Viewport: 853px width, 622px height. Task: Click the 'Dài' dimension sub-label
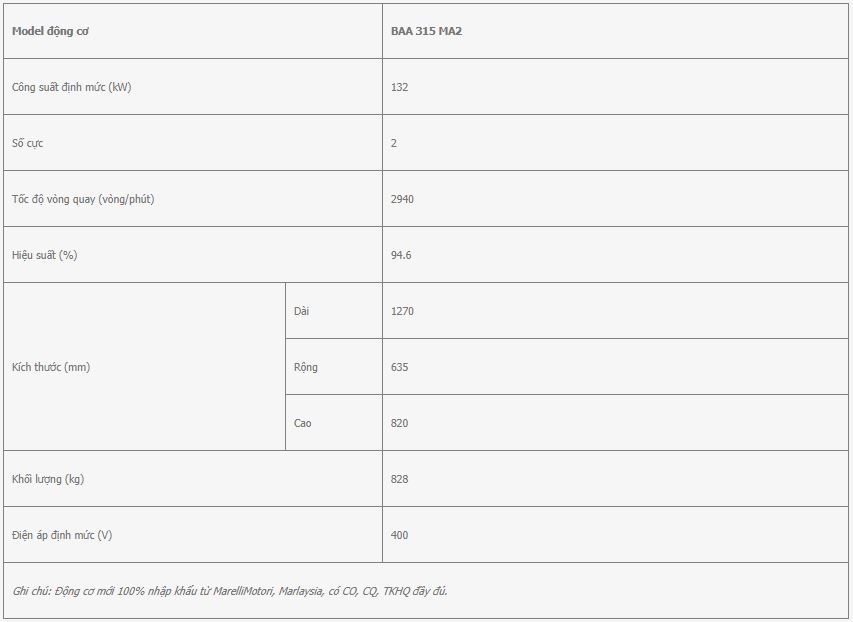pyautogui.click(x=301, y=311)
